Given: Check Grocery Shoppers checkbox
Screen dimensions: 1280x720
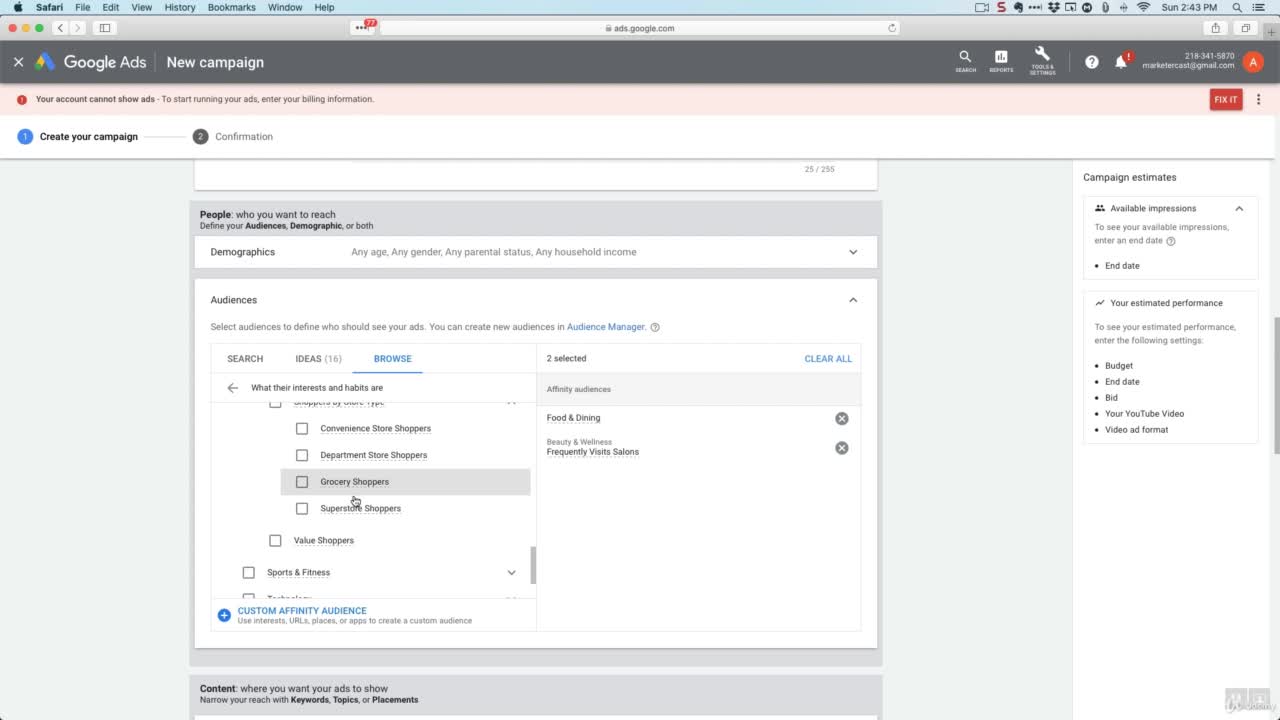Looking at the screenshot, I should [302, 482].
